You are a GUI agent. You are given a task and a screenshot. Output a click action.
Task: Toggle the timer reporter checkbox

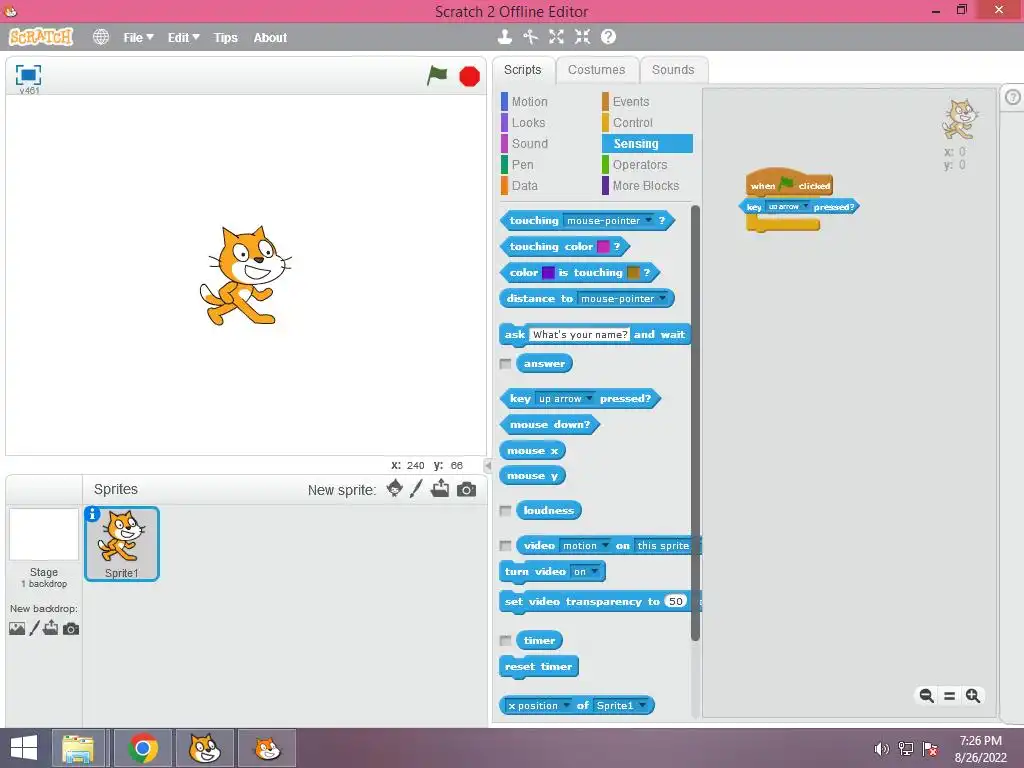pos(505,641)
